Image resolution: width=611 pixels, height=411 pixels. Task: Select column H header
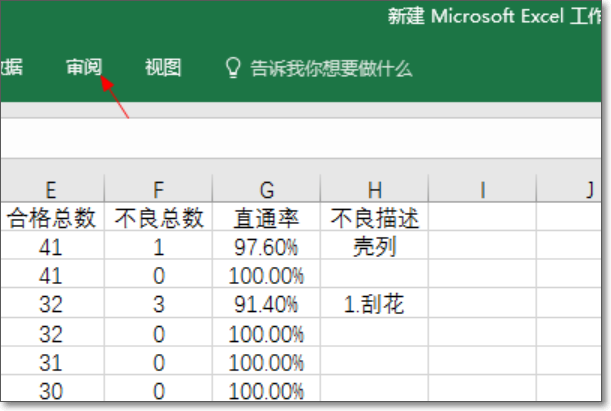tap(374, 189)
